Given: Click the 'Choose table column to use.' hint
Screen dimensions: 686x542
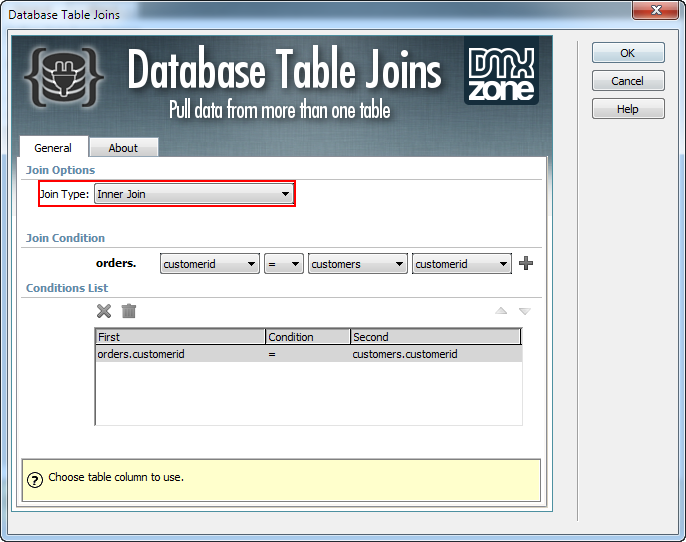Looking at the screenshot, I should pyautogui.click(x=116, y=477).
